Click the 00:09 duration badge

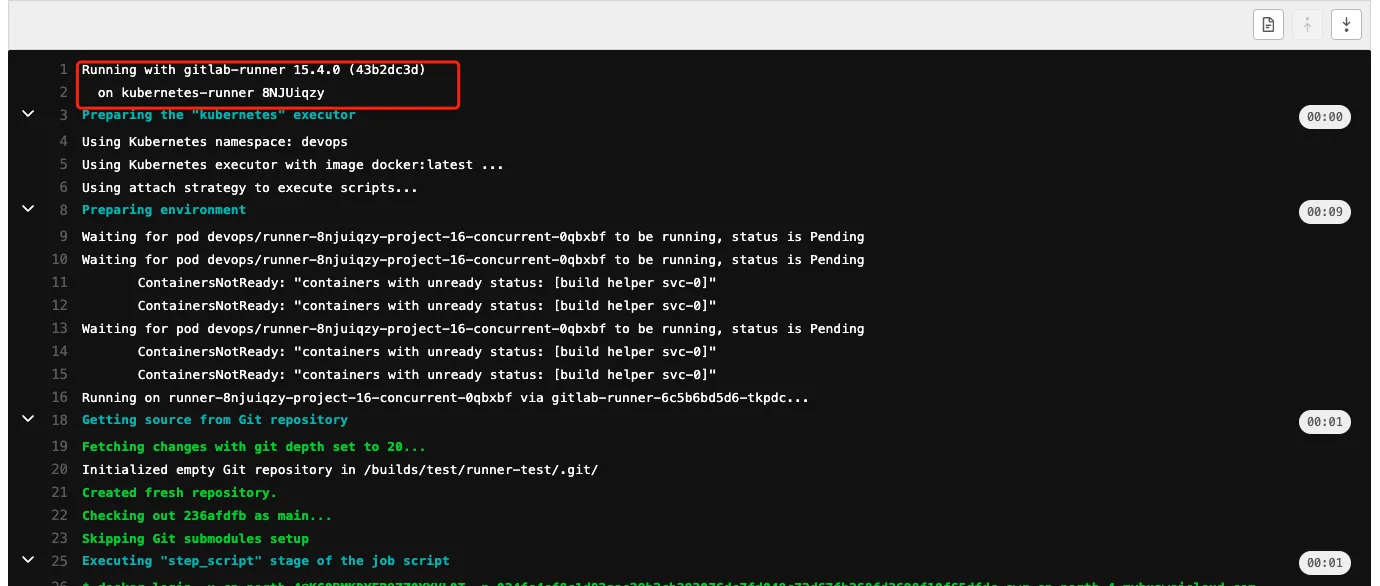[x=1325, y=212]
